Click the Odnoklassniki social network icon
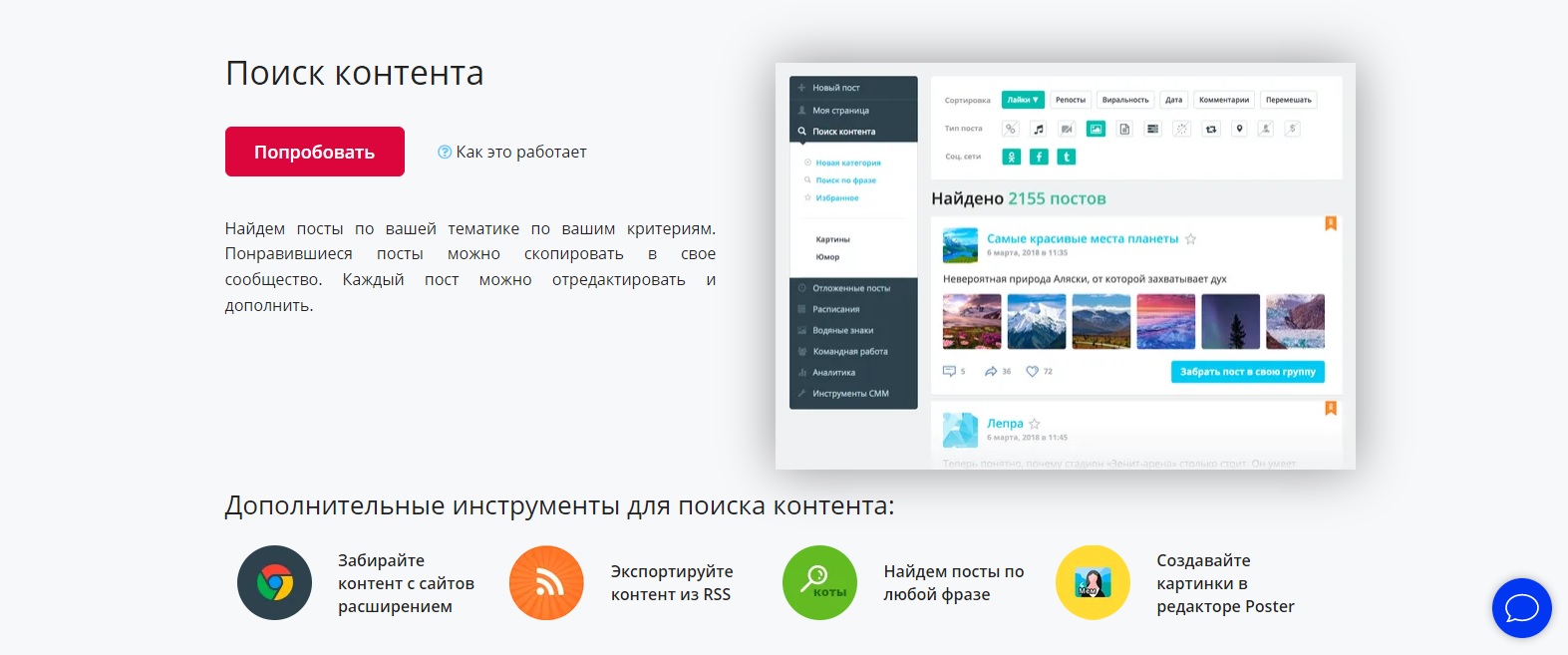The height and width of the screenshot is (655, 1568). pyautogui.click(x=1011, y=157)
